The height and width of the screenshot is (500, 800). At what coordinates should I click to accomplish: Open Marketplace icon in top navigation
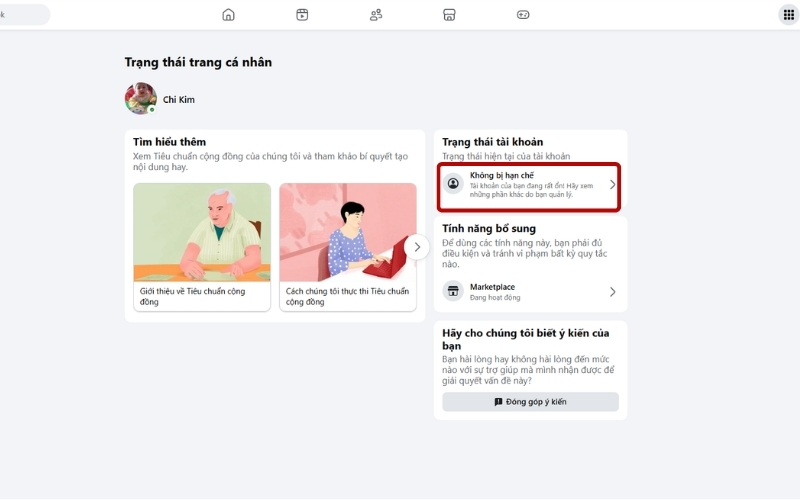[449, 15]
